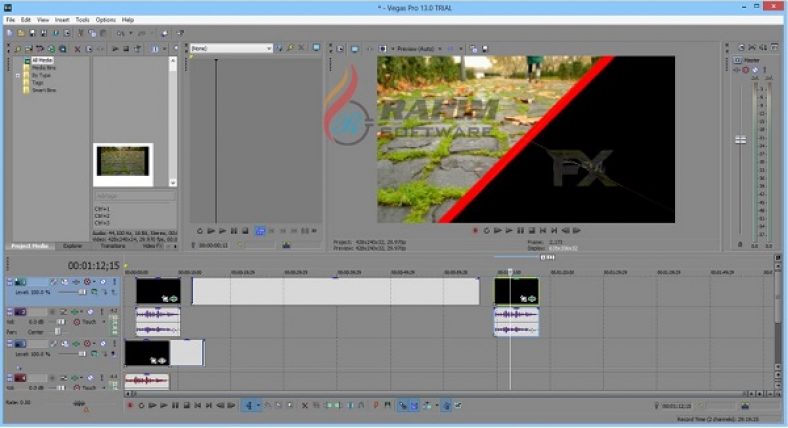Click the media thumbnail in Project Media
Screen dimensions: 788x428
[x=123, y=164]
